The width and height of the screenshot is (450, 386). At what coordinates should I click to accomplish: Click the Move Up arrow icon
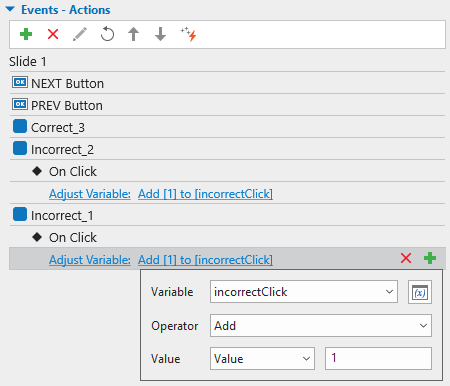pyautogui.click(x=134, y=34)
